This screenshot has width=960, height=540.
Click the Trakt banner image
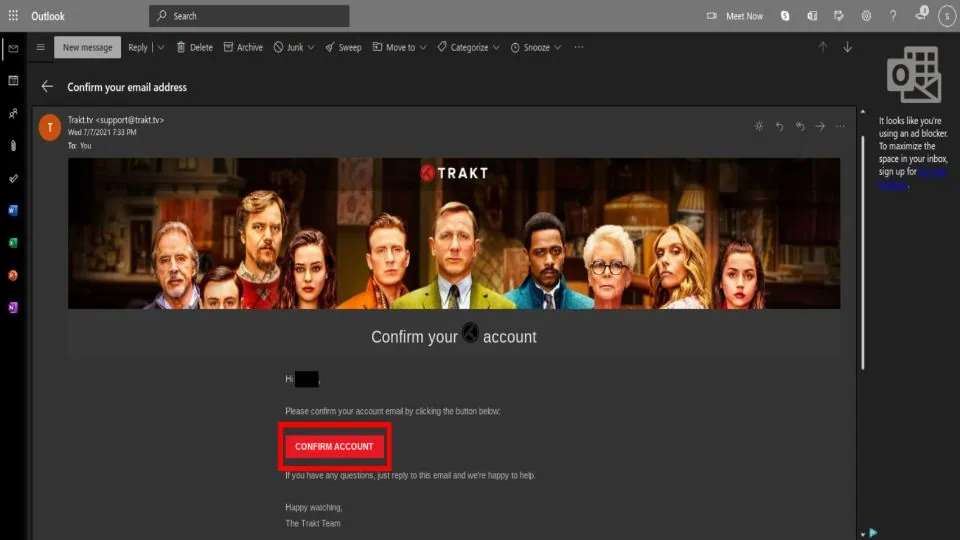454,233
